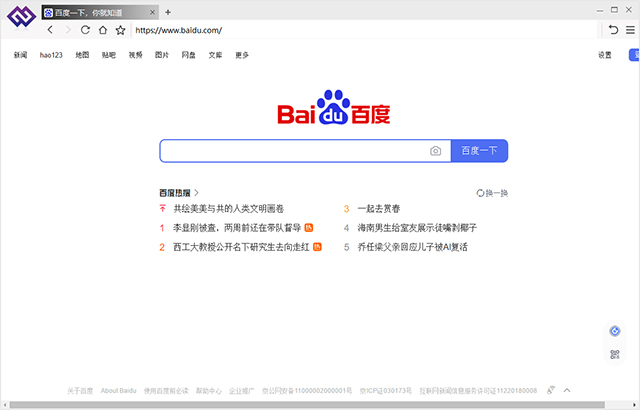Open the 设置 settings menu
The height and width of the screenshot is (410, 640).
click(605, 55)
